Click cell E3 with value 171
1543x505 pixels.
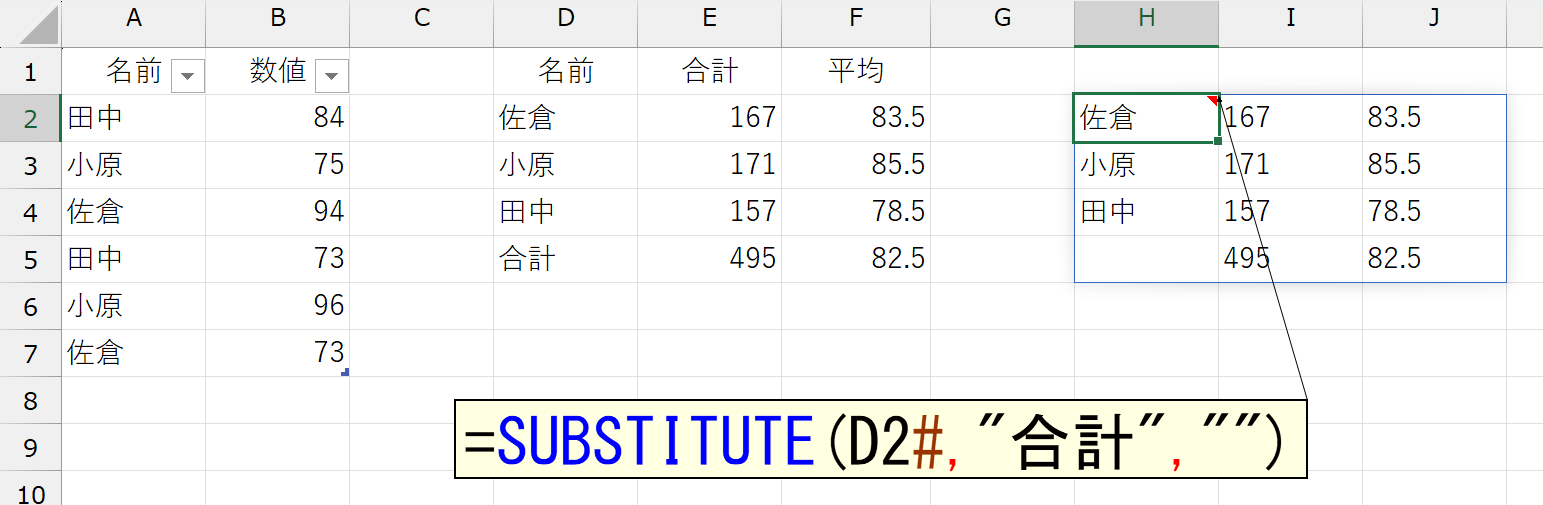[710, 165]
